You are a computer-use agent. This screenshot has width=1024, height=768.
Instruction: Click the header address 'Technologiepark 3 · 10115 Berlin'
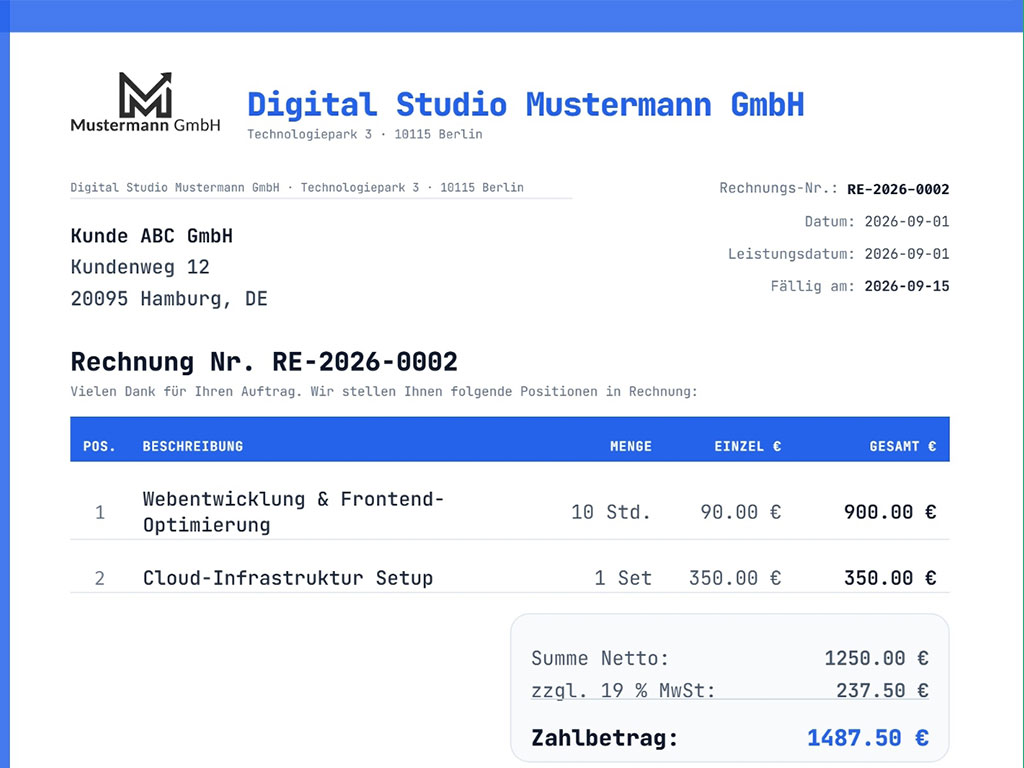pyautogui.click(x=364, y=135)
